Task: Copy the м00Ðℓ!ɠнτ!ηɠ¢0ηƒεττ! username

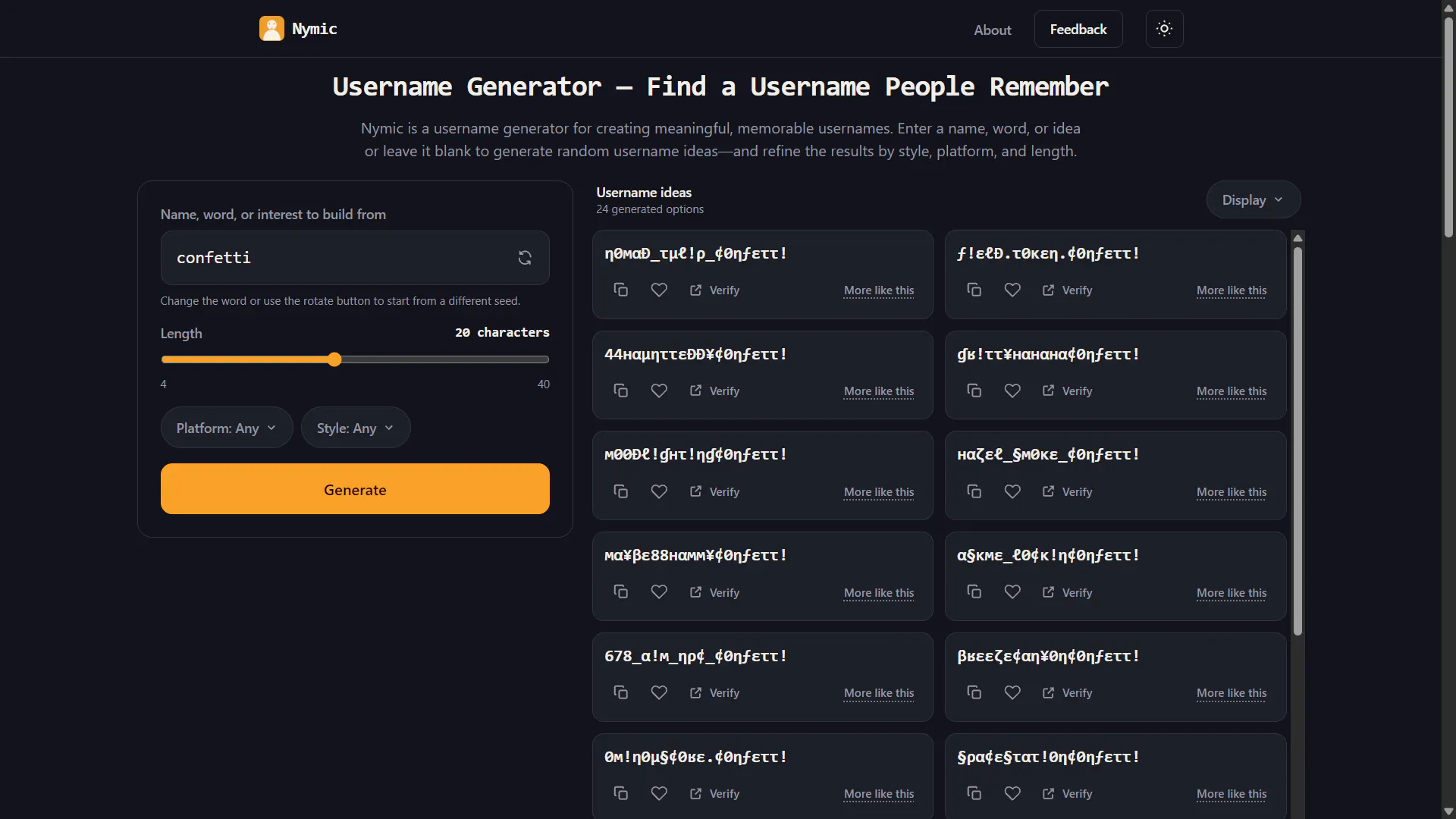Action: click(621, 492)
